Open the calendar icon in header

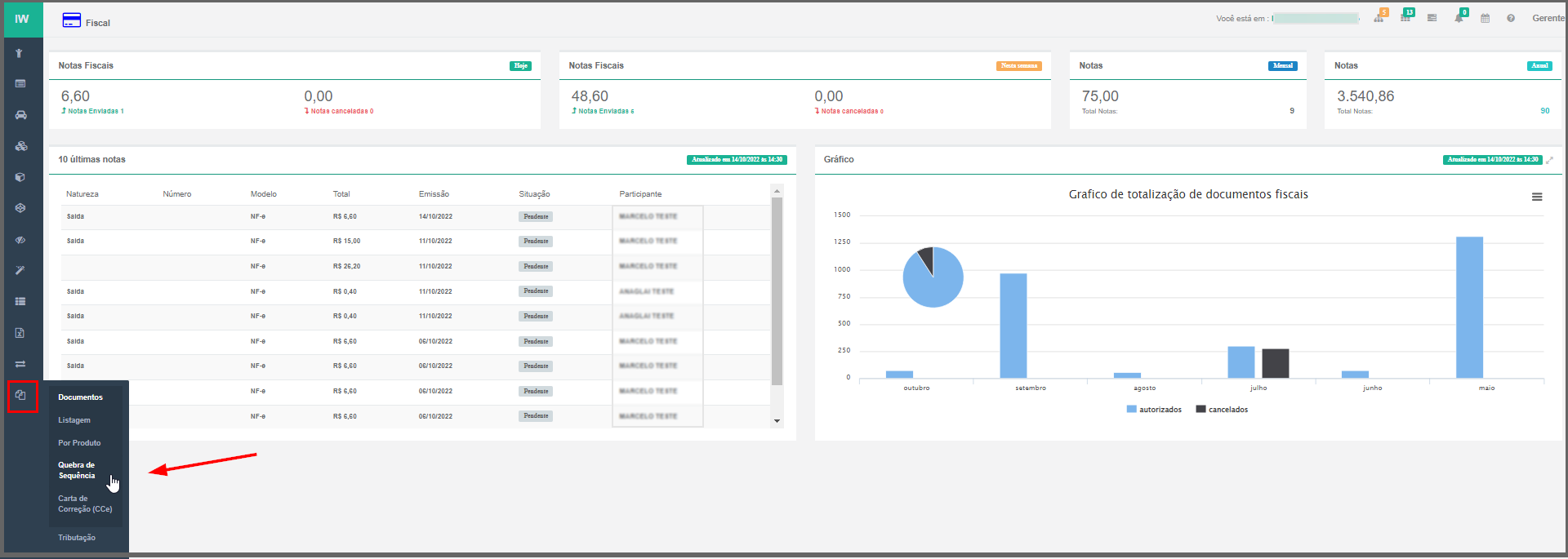click(1485, 18)
